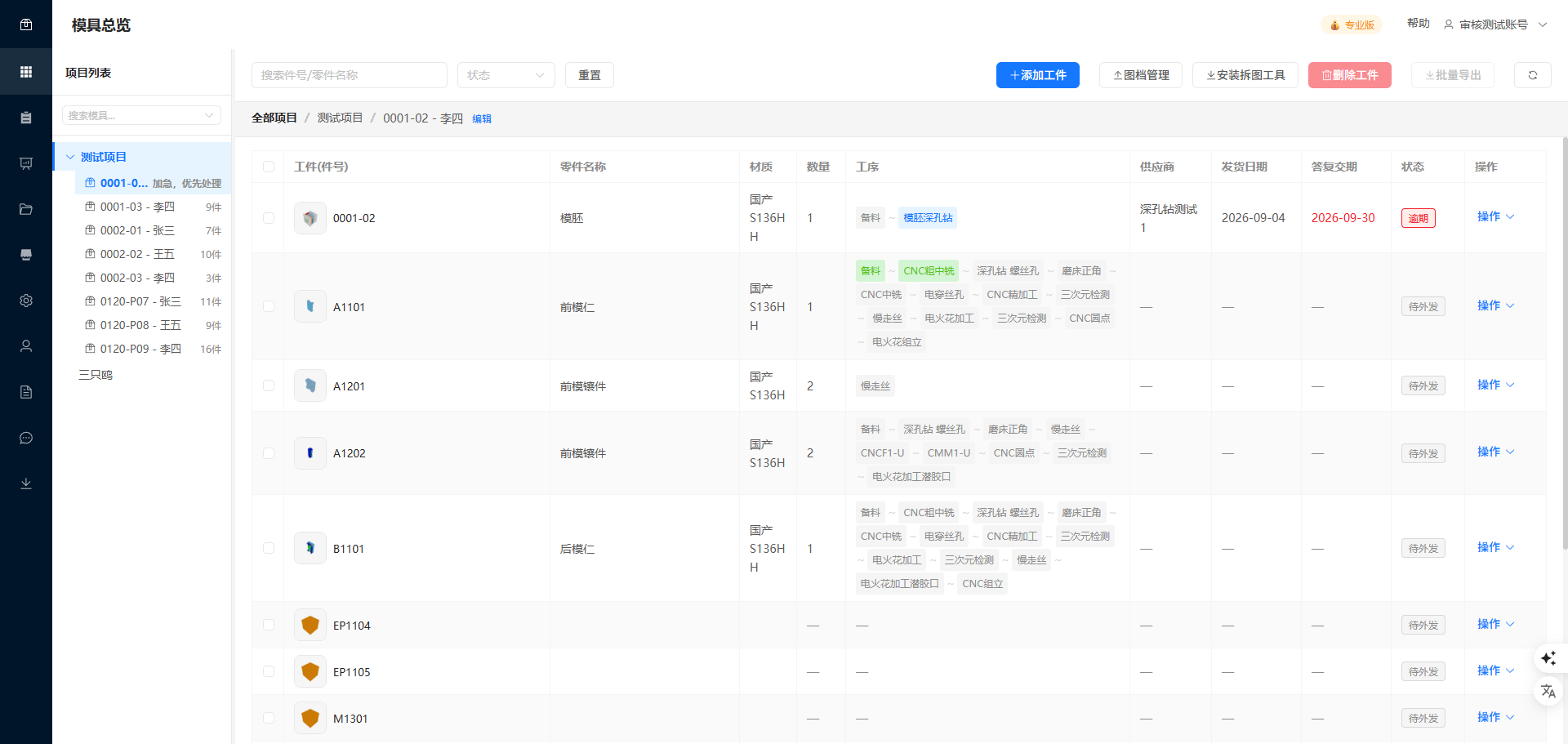The height and width of the screenshot is (744, 1568).
Task: Check the row EP1104 checkbox
Action: [269, 625]
